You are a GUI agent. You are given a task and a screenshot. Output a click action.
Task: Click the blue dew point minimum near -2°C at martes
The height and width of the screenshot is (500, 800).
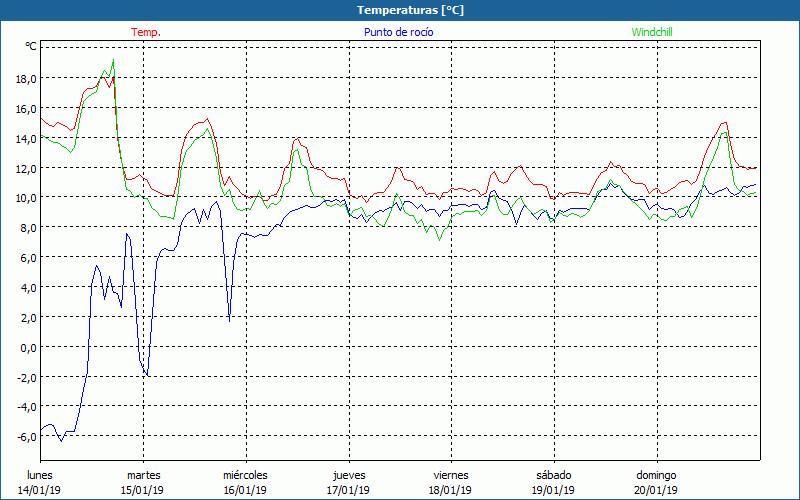[x=147, y=376]
